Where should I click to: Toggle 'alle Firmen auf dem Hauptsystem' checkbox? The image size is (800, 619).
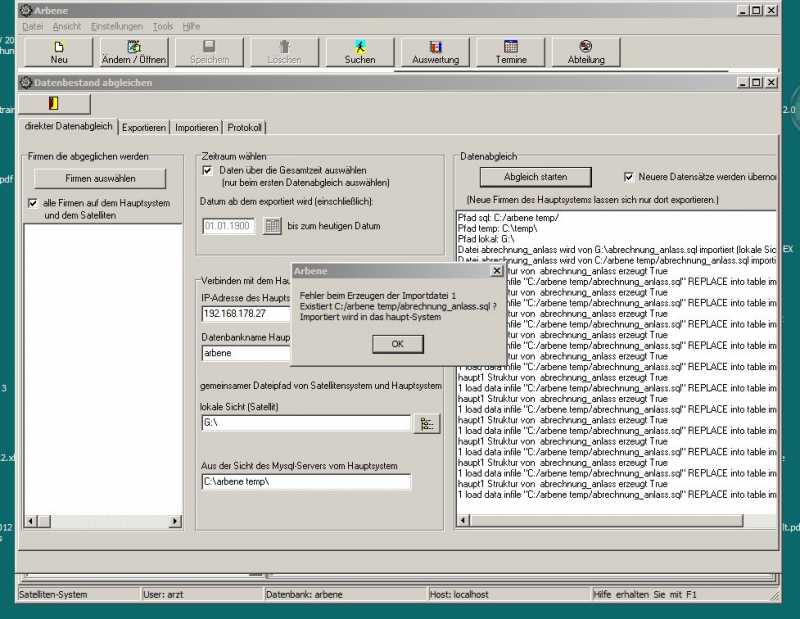pyautogui.click(x=34, y=203)
